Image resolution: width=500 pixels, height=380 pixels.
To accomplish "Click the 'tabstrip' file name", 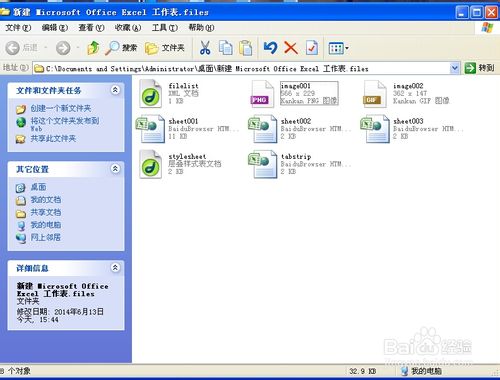I will [296, 157].
